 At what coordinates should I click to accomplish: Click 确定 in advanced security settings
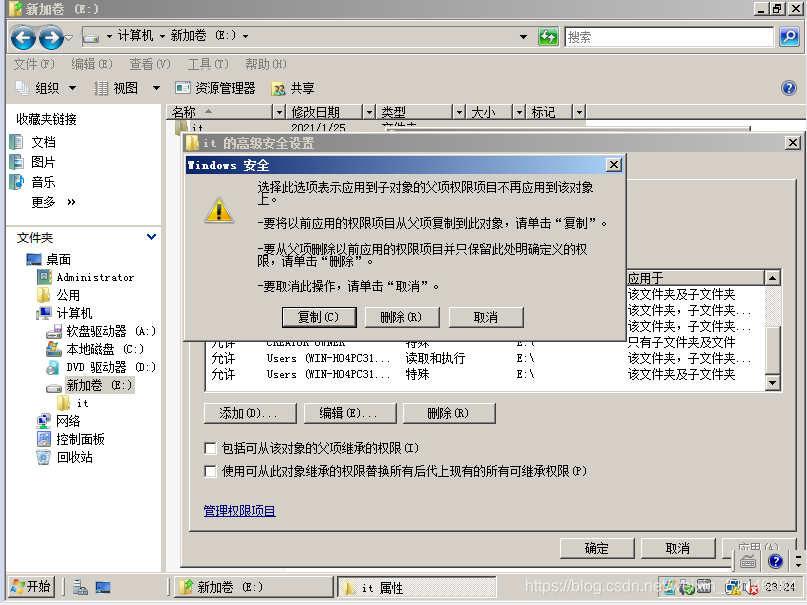[597, 548]
